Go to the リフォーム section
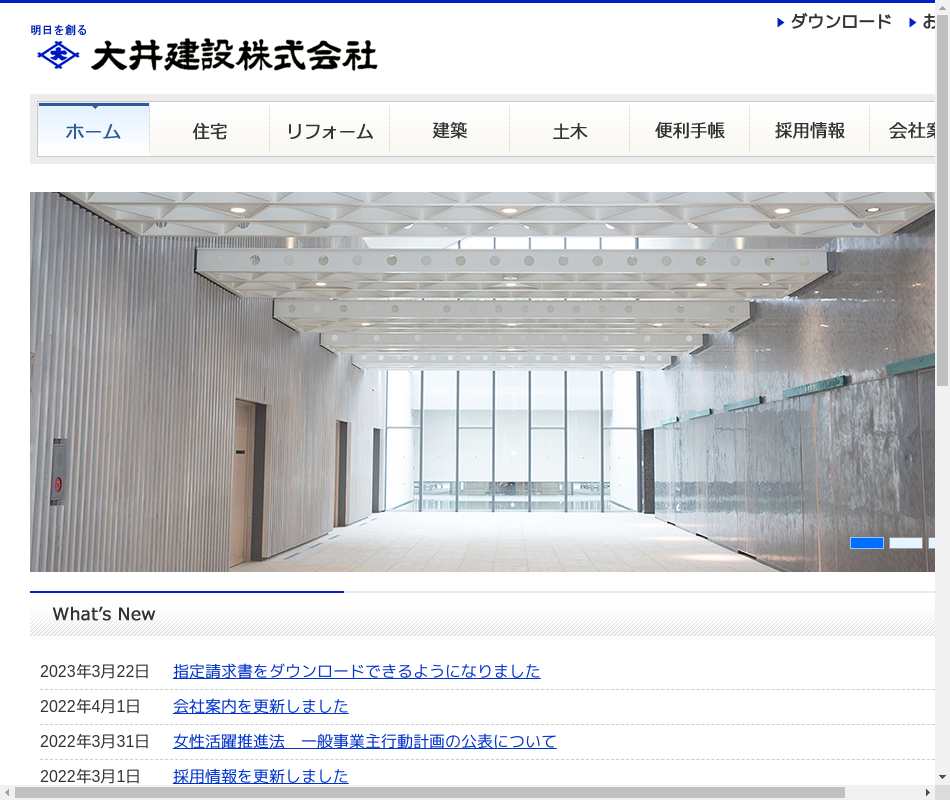Image resolution: width=950 pixels, height=800 pixels. 330,130
